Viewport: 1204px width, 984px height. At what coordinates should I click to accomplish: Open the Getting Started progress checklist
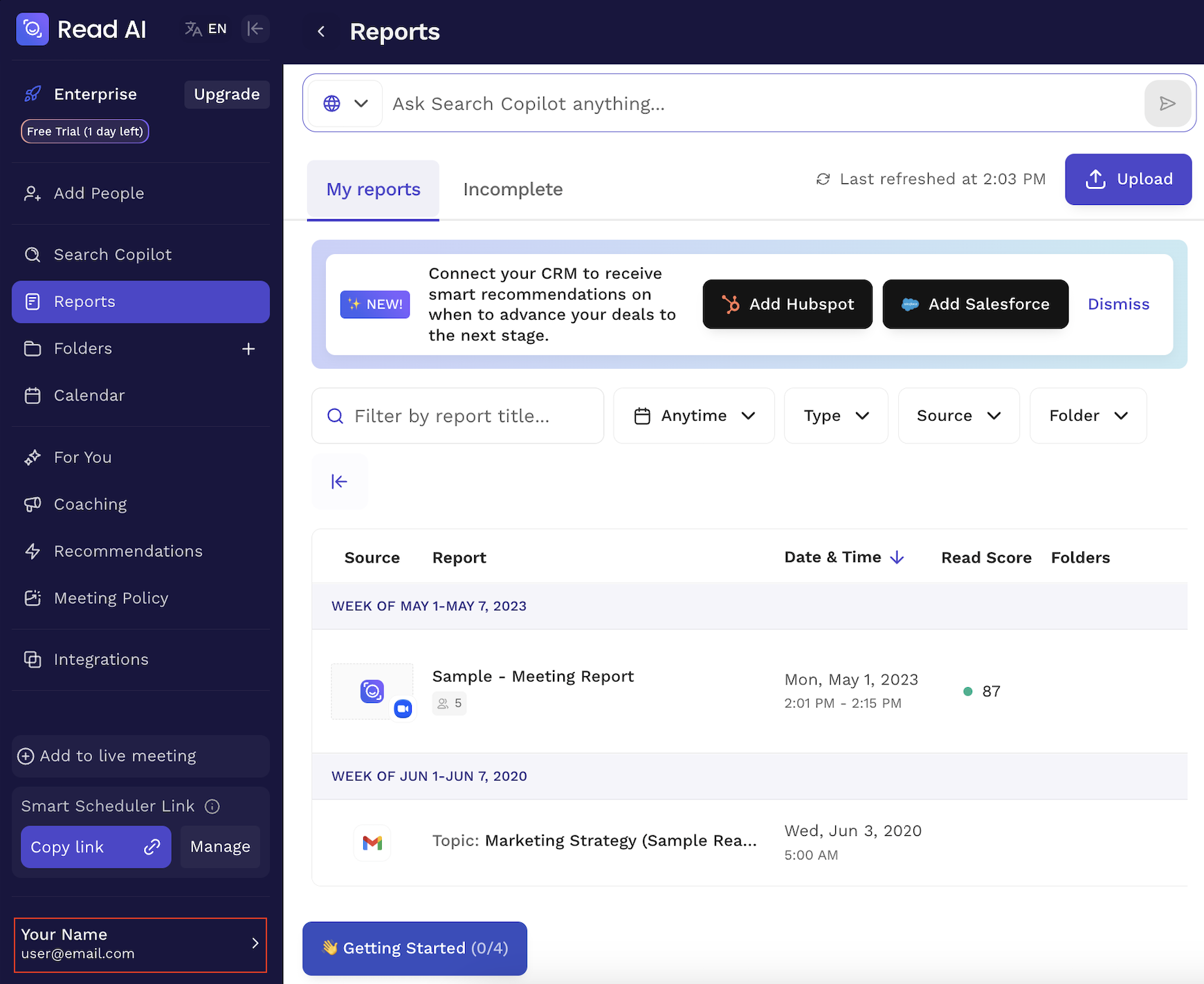click(x=414, y=948)
